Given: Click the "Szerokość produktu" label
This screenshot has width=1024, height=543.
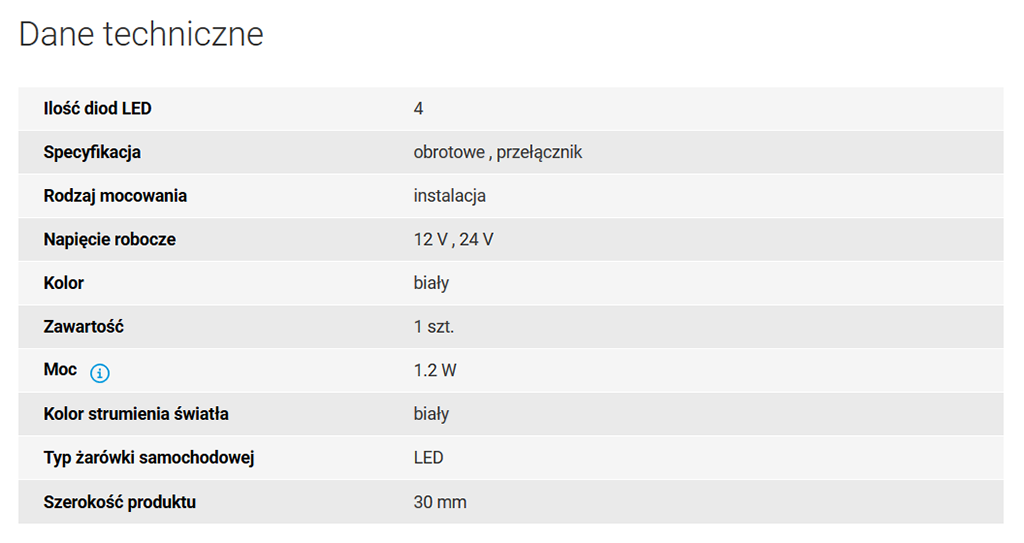Looking at the screenshot, I should coord(120,502).
